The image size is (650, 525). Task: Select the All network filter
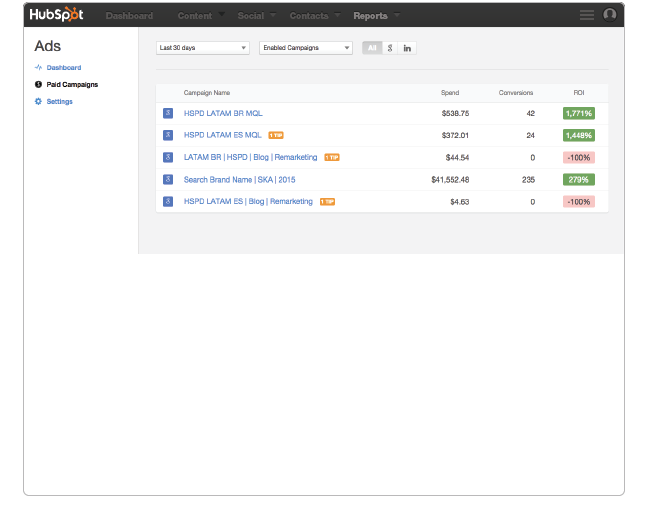pos(372,48)
